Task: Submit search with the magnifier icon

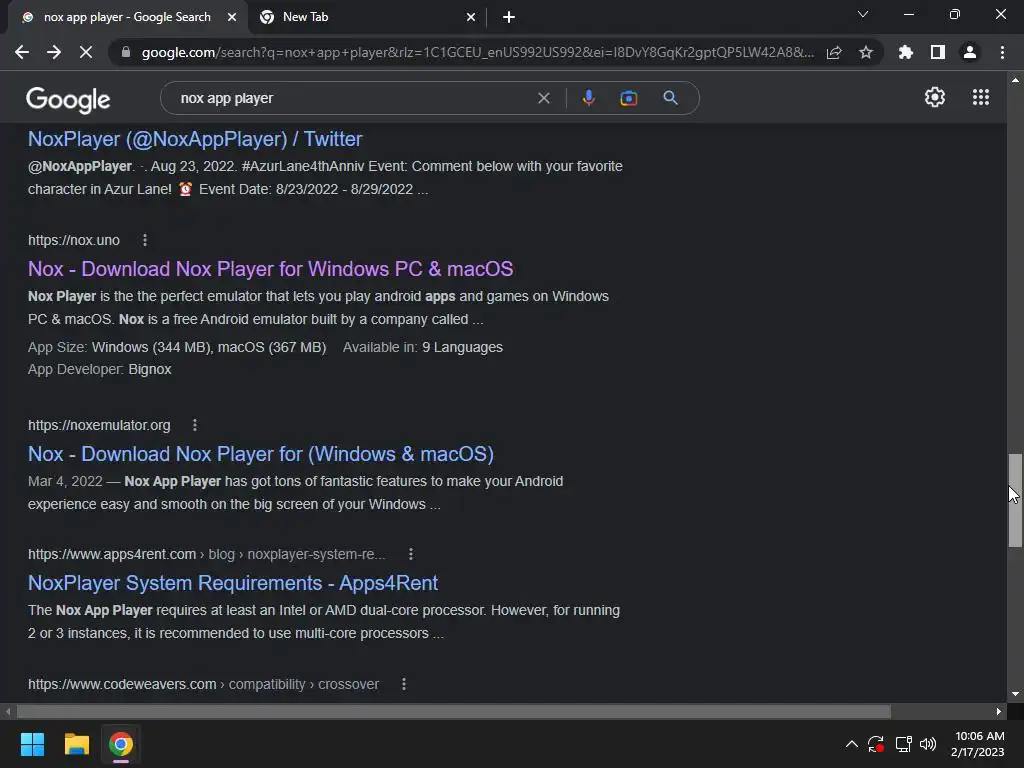Action: (670, 98)
